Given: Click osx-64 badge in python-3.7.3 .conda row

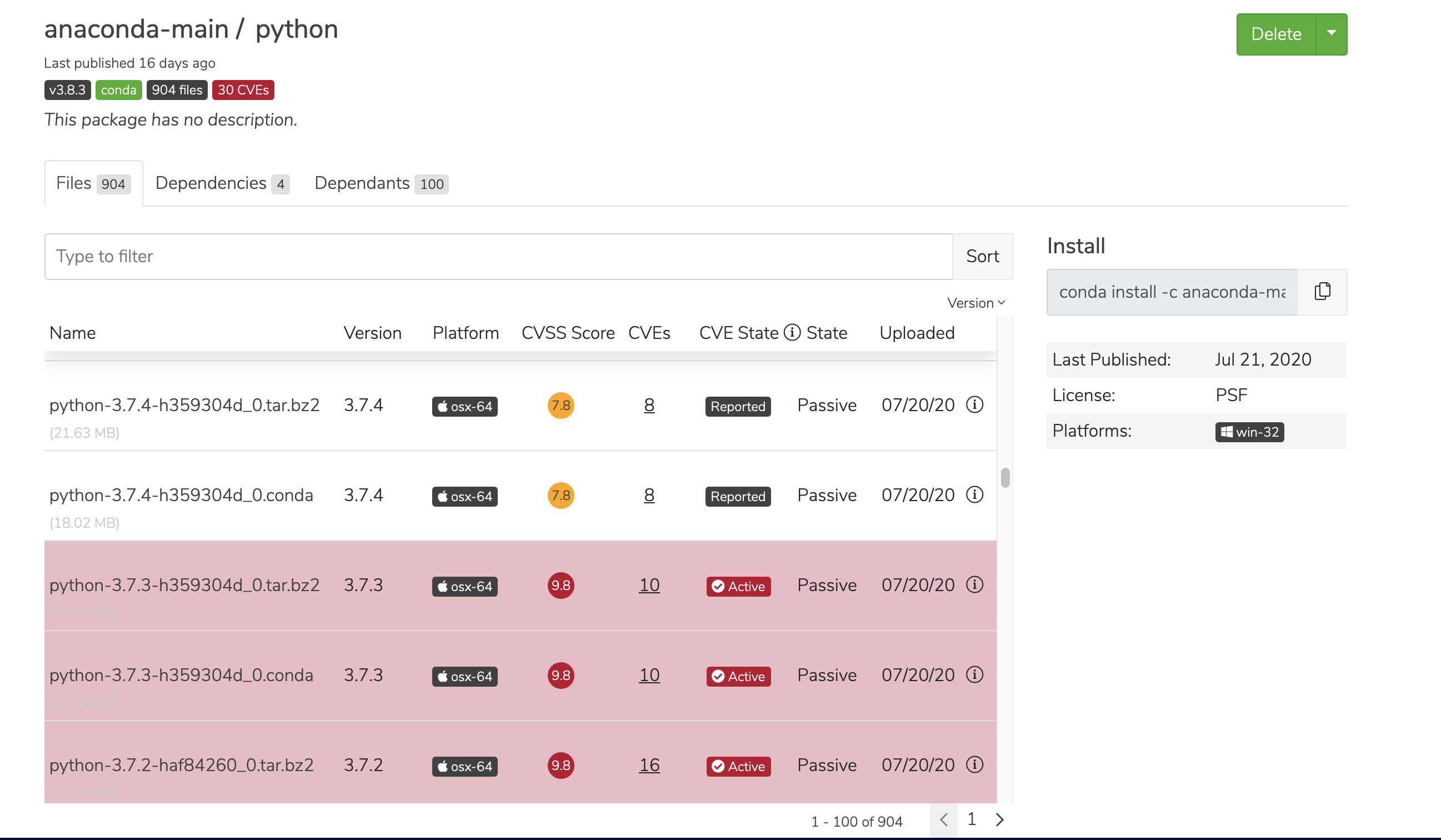Looking at the screenshot, I should point(465,677).
